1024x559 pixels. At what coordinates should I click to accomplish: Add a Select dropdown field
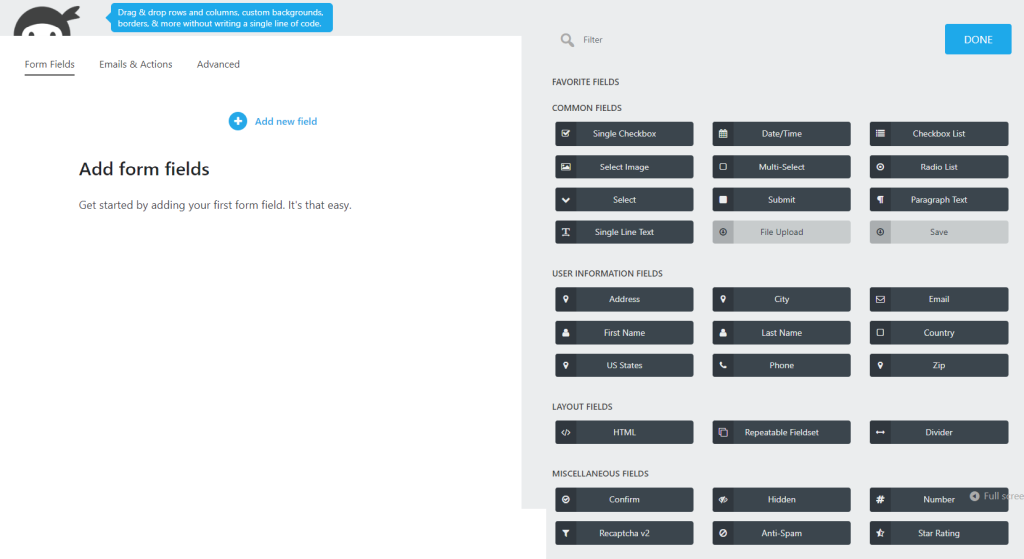coord(624,200)
